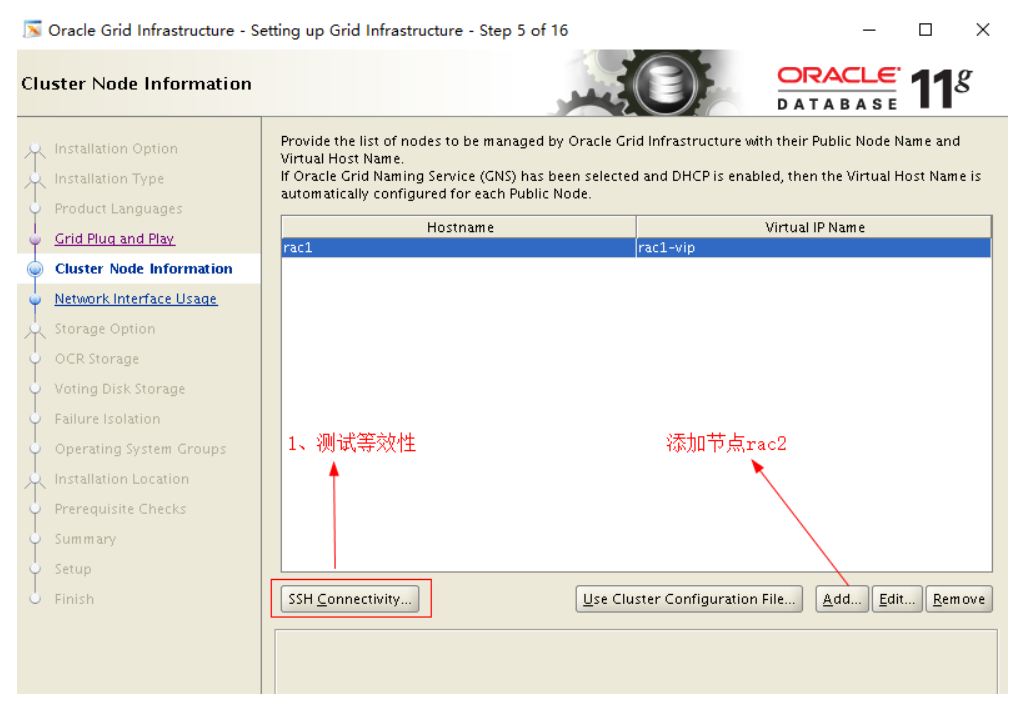Minimize the installer window
1029x712 pixels.
point(869,30)
